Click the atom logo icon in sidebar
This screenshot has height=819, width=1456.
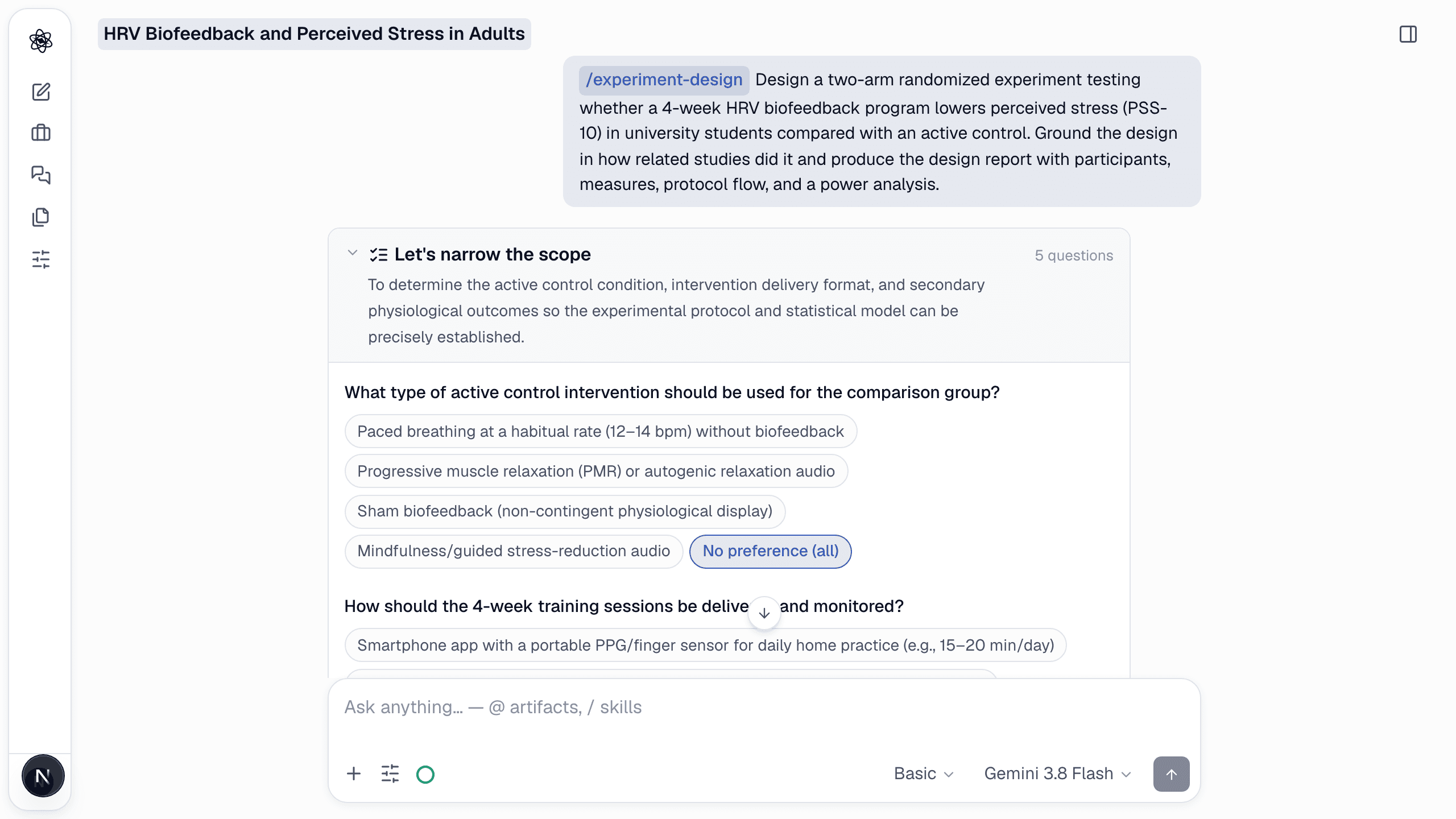point(41,41)
